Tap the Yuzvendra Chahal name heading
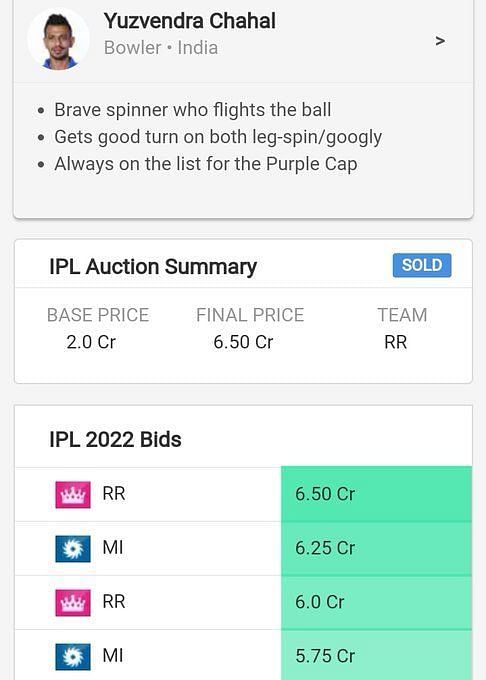 [x=189, y=21]
